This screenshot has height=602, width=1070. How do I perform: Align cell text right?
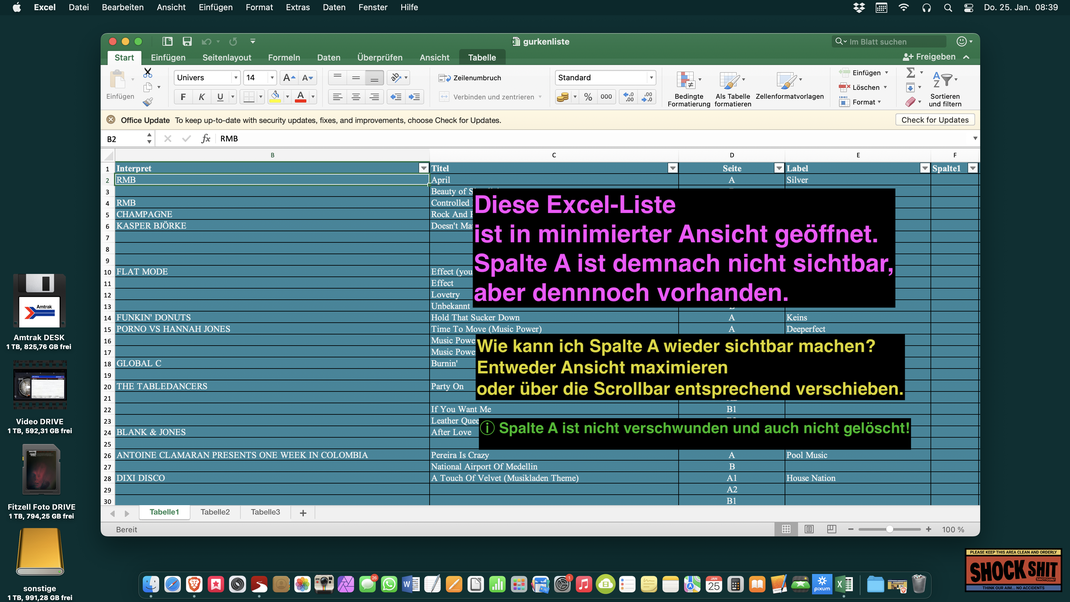374,97
